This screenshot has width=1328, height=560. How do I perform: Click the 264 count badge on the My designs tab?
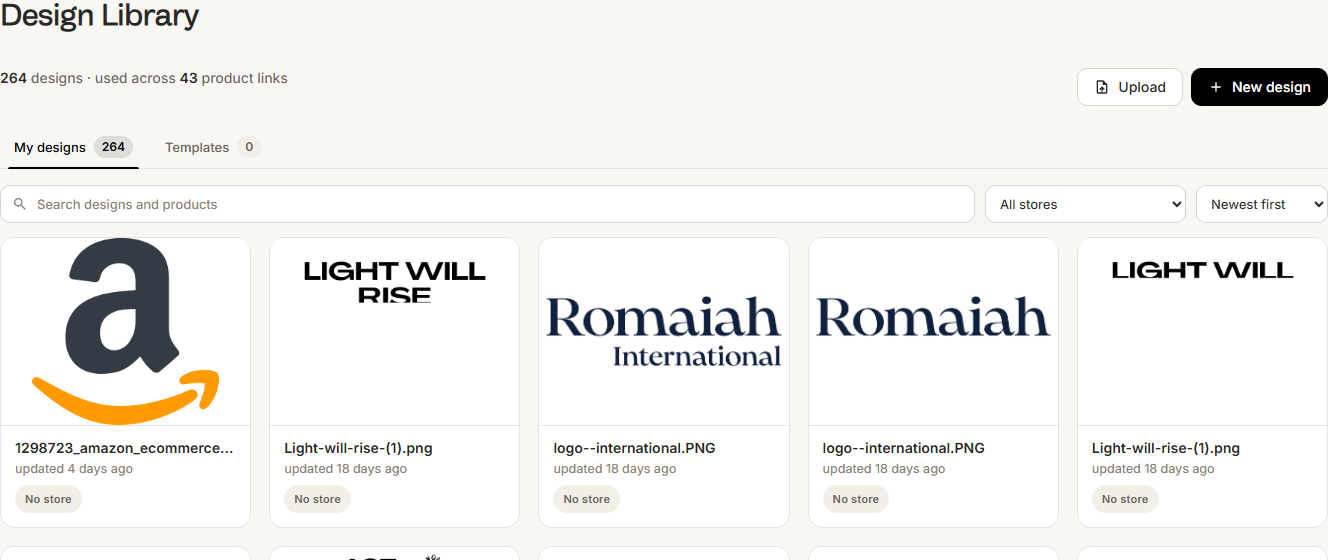(113, 147)
